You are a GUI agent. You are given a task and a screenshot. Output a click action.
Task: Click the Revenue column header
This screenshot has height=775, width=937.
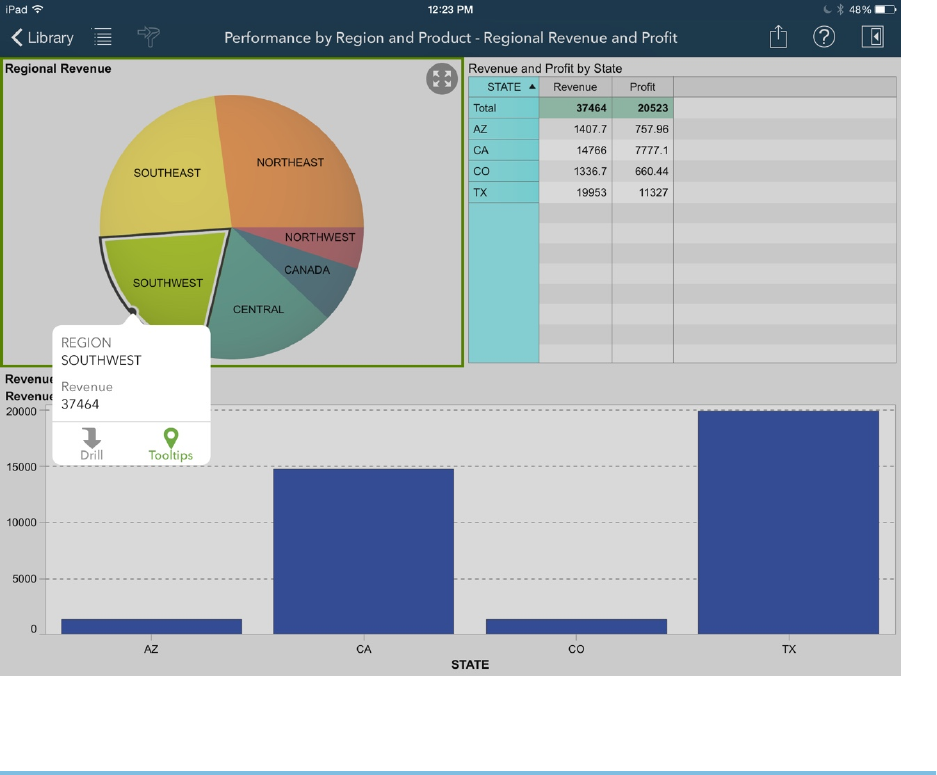pyautogui.click(x=575, y=87)
